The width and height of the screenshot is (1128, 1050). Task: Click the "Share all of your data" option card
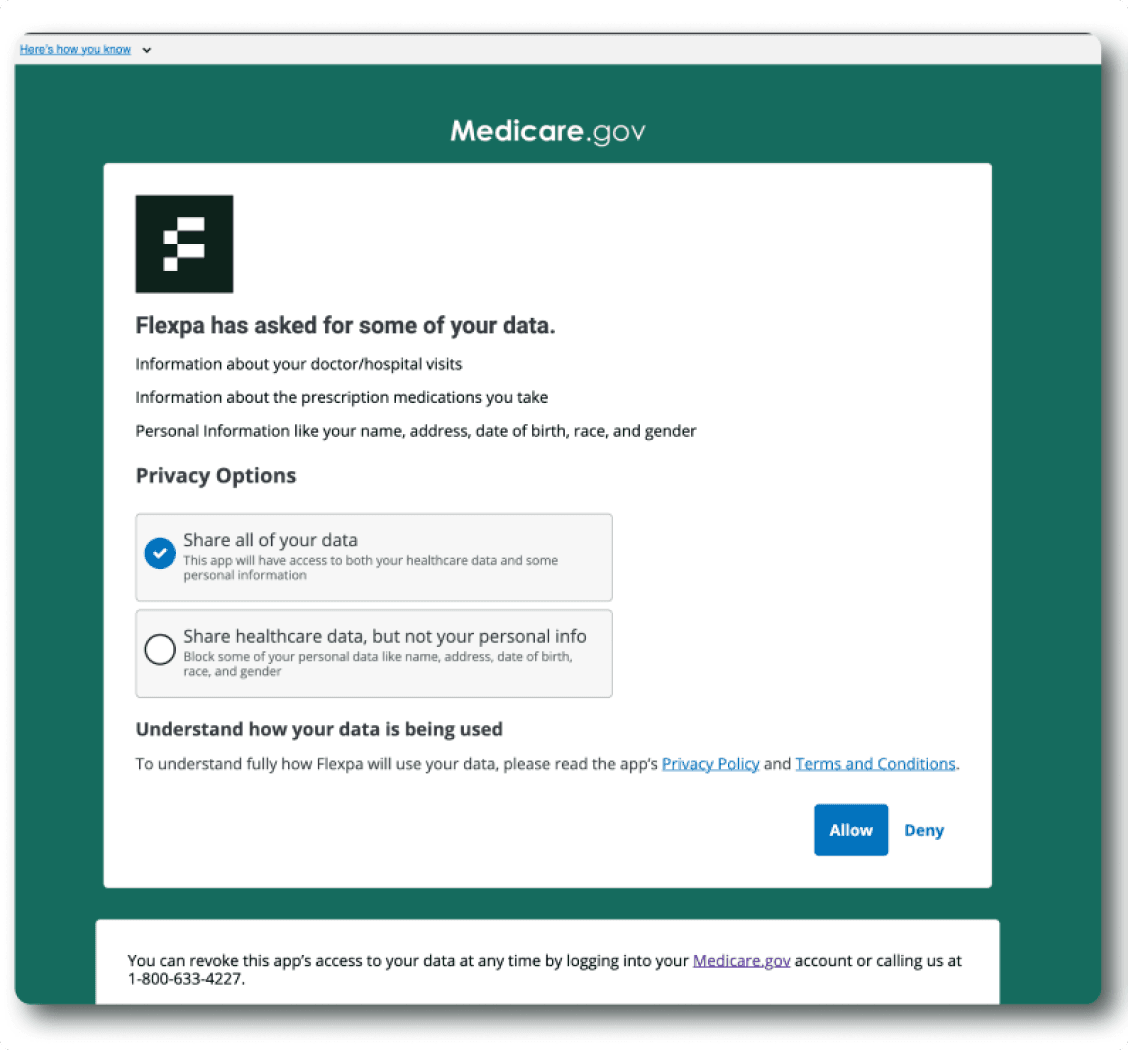click(374, 557)
